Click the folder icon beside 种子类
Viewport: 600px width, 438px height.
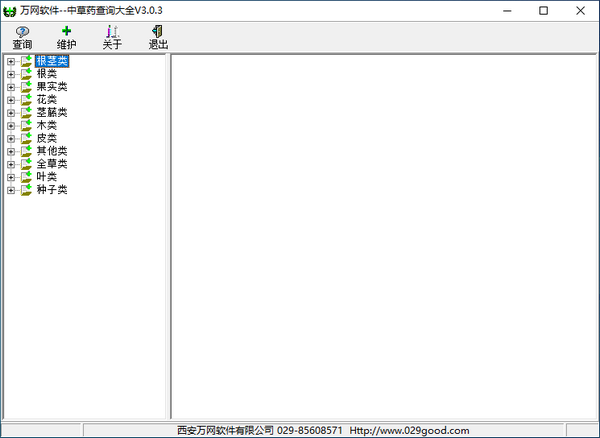(x=26, y=190)
